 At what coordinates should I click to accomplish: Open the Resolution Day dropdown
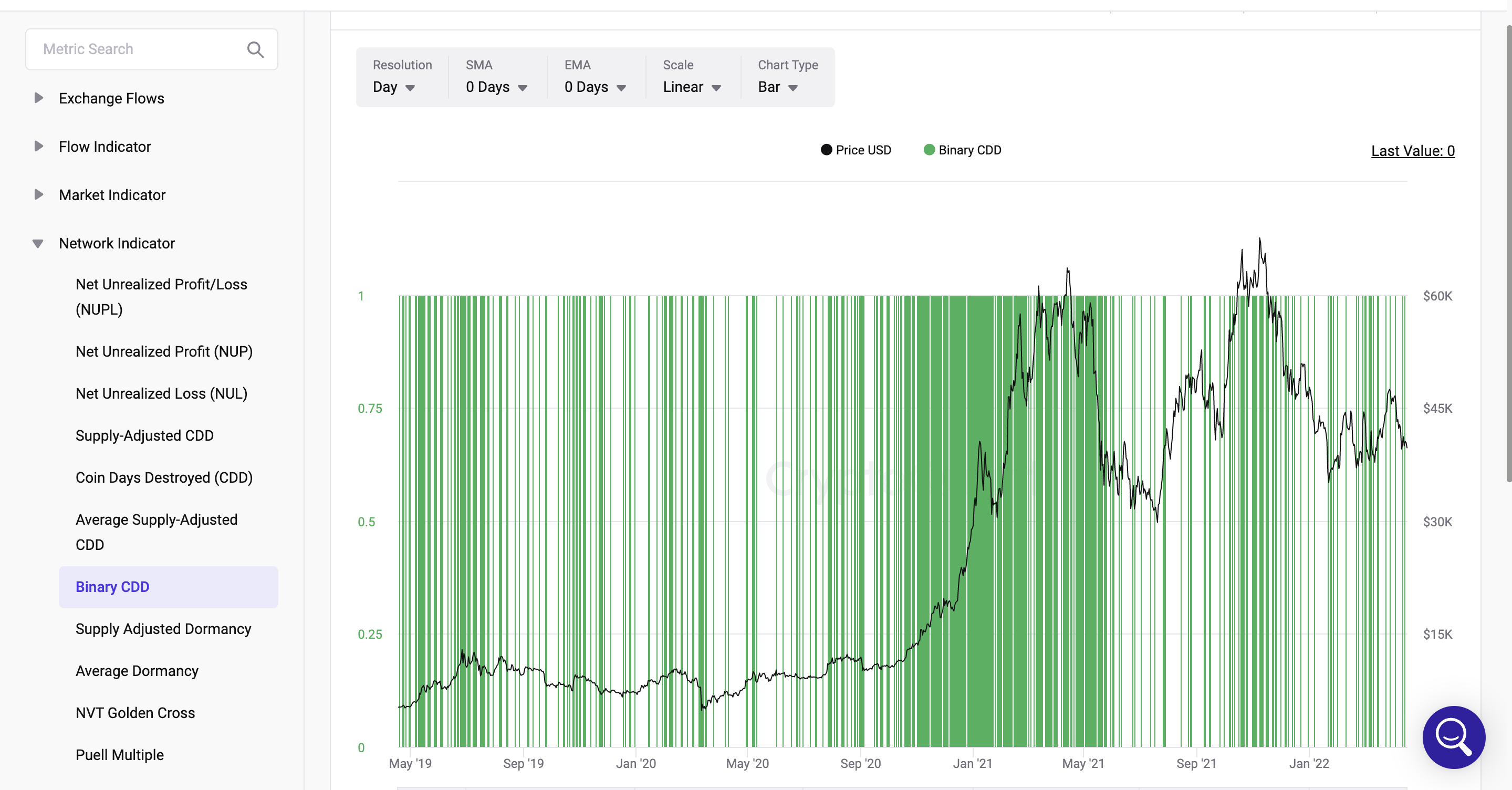394,87
